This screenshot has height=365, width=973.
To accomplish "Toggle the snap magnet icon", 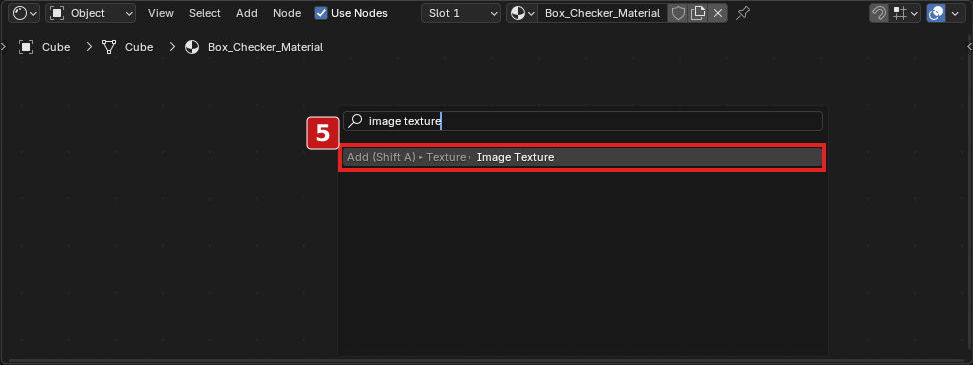I will click(x=879, y=13).
